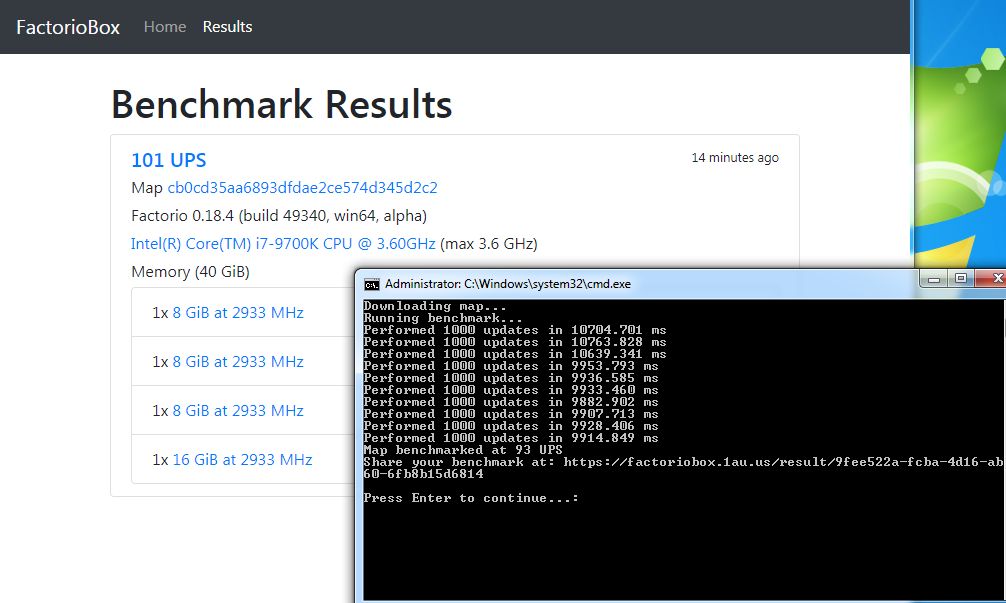1006x603 pixels.
Task: Go to the Home nav item
Action: [165, 27]
